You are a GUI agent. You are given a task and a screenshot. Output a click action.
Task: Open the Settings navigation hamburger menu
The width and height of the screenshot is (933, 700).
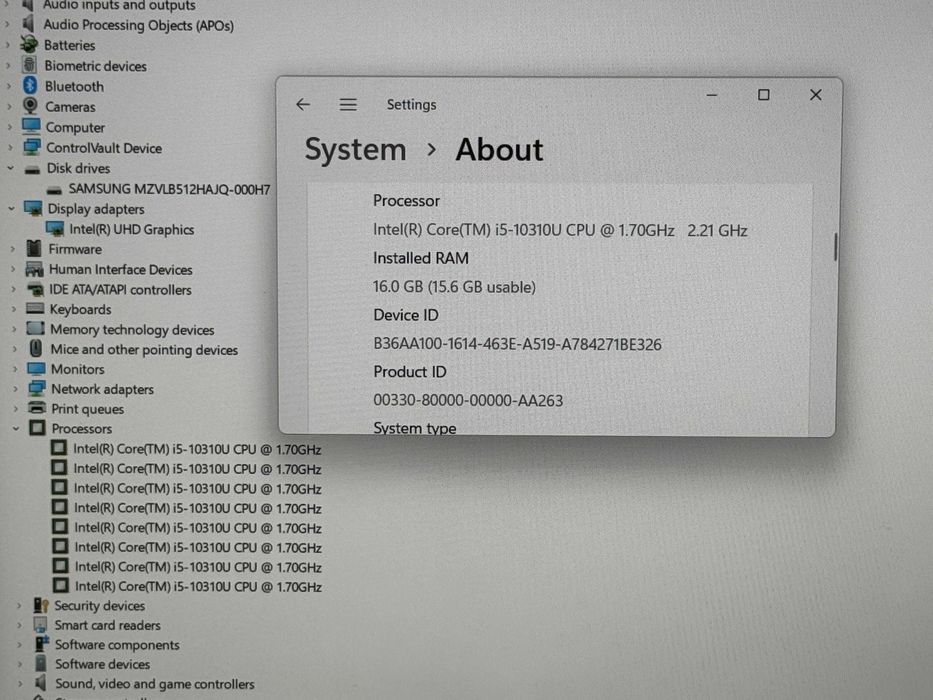click(x=348, y=105)
